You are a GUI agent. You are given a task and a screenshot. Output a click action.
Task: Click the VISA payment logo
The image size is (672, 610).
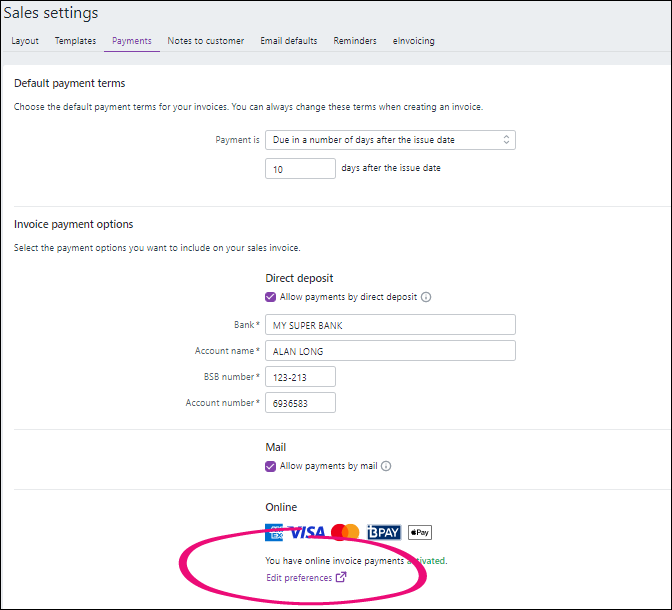[307, 532]
